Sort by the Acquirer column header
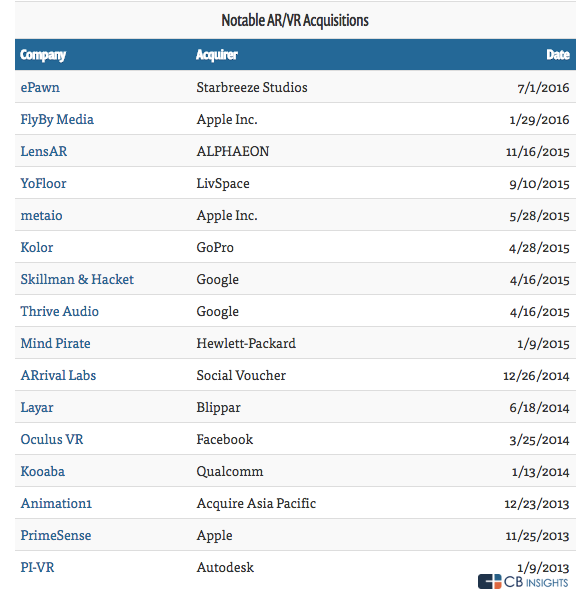The width and height of the screenshot is (588, 610). point(217,55)
